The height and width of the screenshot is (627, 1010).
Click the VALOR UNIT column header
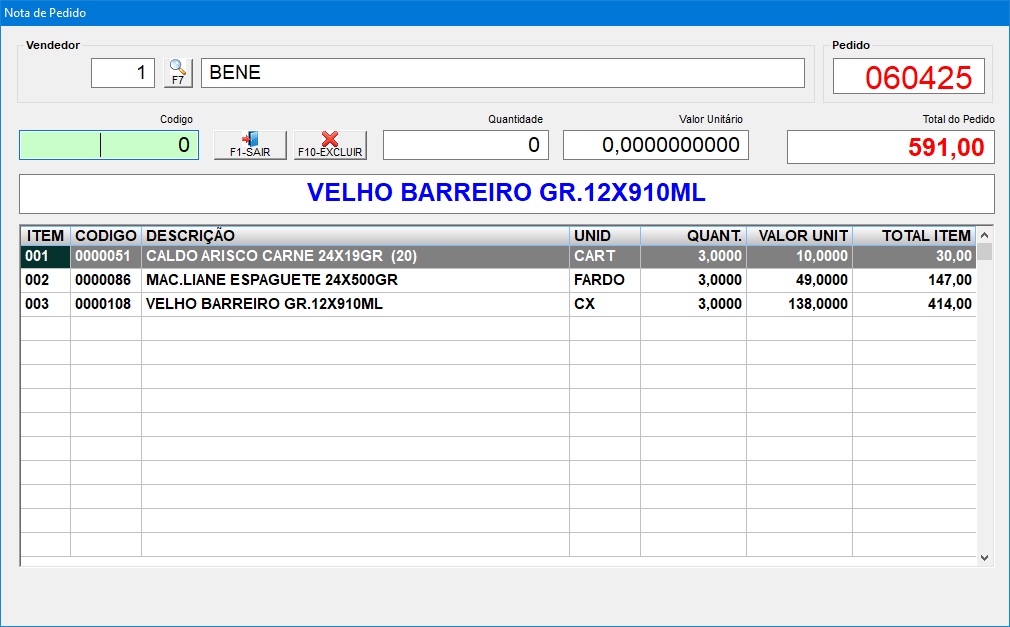click(799, 236)
